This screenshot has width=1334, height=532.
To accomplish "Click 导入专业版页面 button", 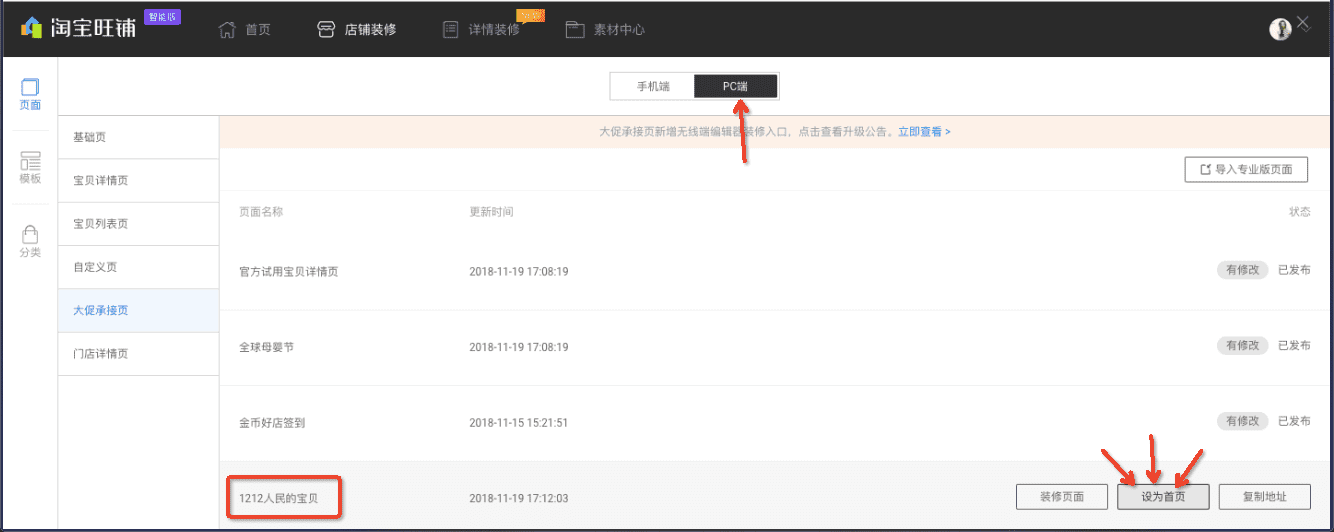I will coord(1246,170).
